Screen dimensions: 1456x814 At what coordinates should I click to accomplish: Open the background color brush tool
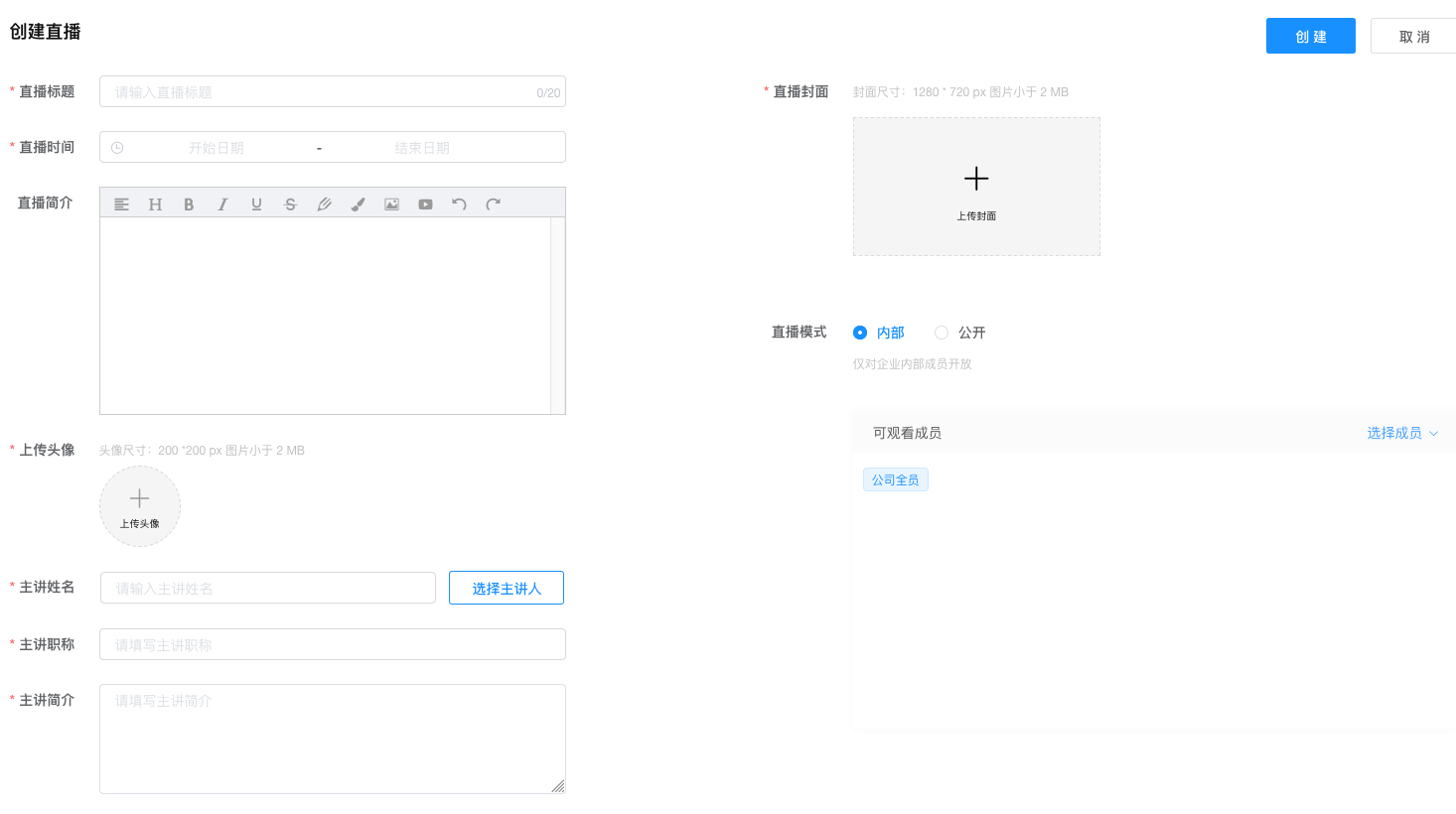point(358,204)
